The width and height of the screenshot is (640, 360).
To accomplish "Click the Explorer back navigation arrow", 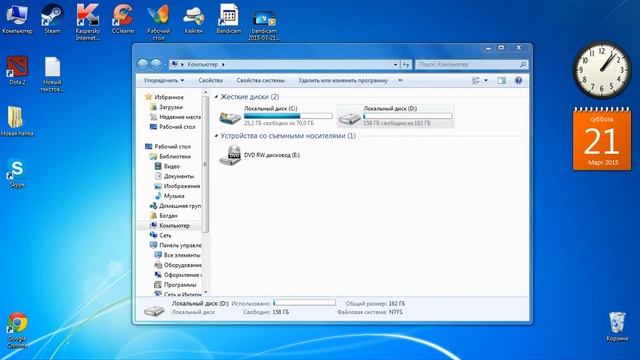I will pos(143,64).
